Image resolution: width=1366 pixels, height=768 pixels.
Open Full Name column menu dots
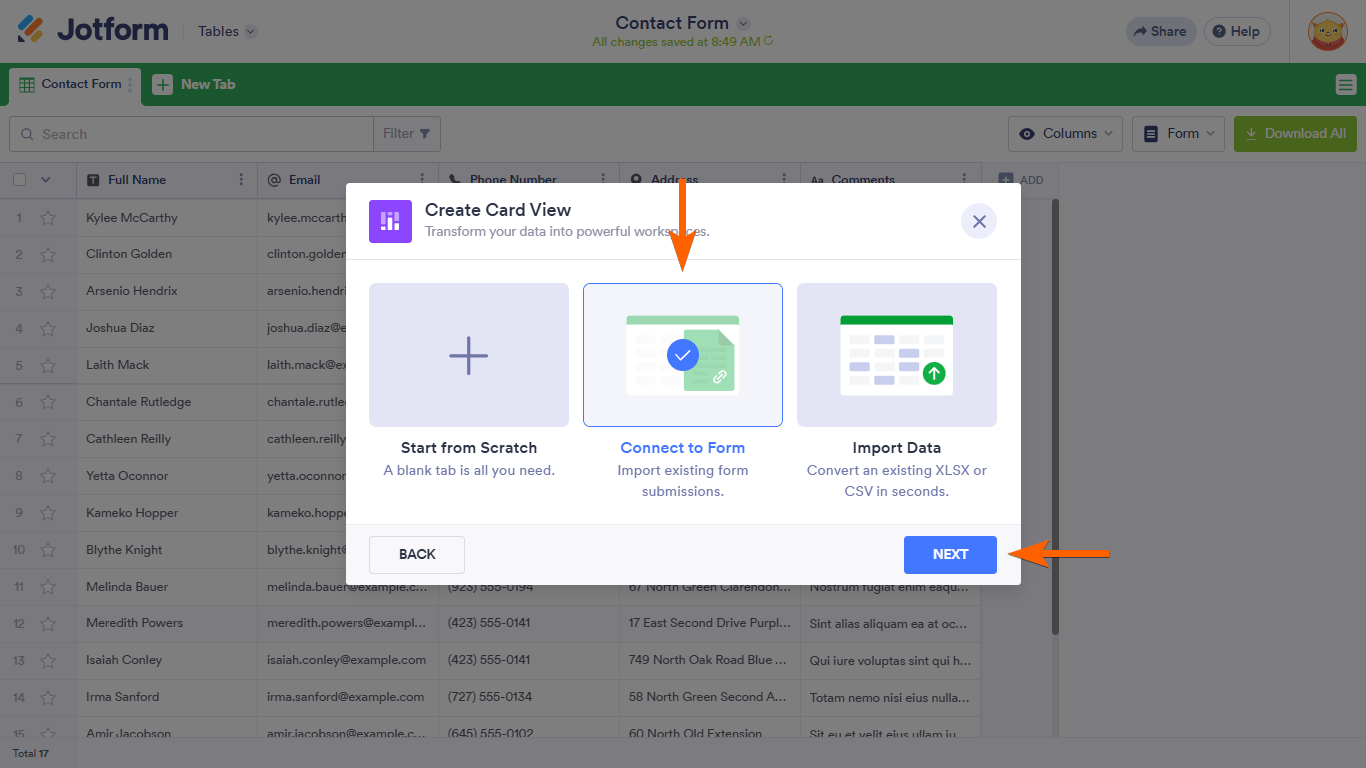241,180
